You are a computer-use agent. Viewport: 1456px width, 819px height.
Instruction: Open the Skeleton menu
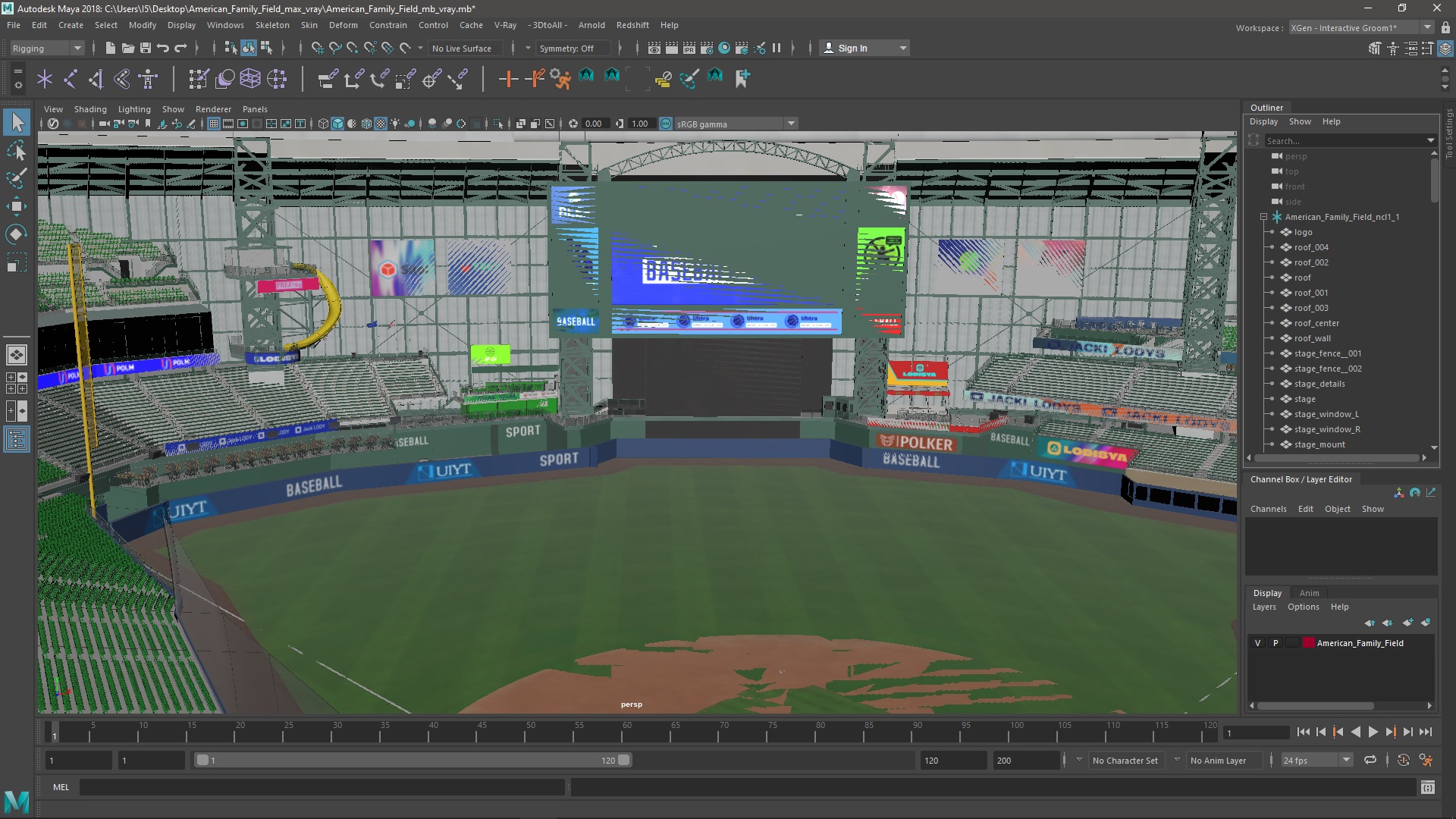(272, 25)
